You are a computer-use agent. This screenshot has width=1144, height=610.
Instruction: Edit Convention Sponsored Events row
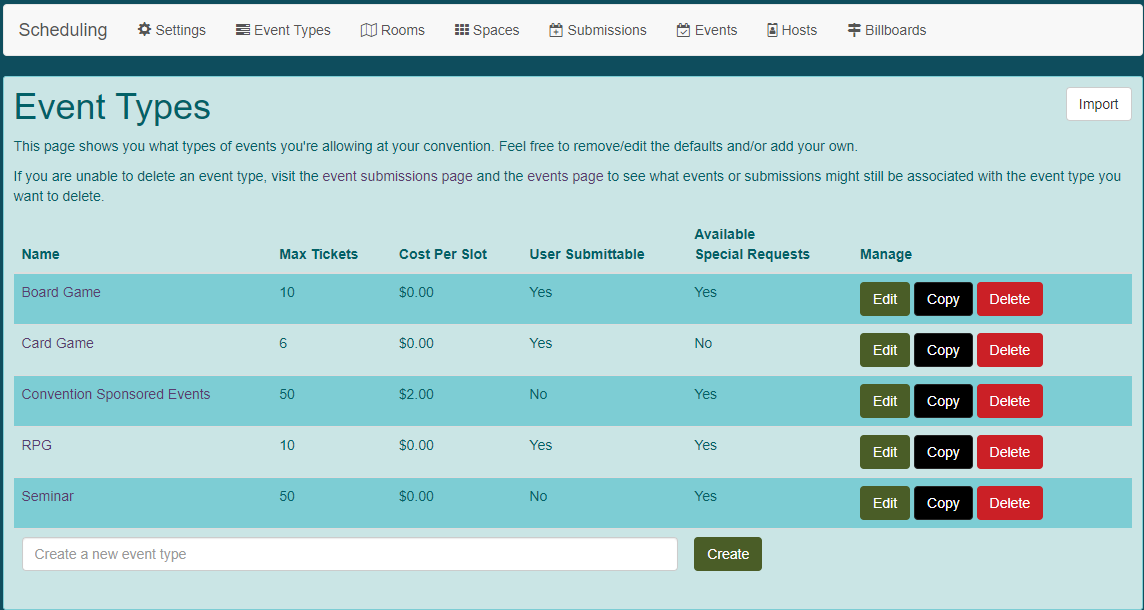(x=885, y=401)
